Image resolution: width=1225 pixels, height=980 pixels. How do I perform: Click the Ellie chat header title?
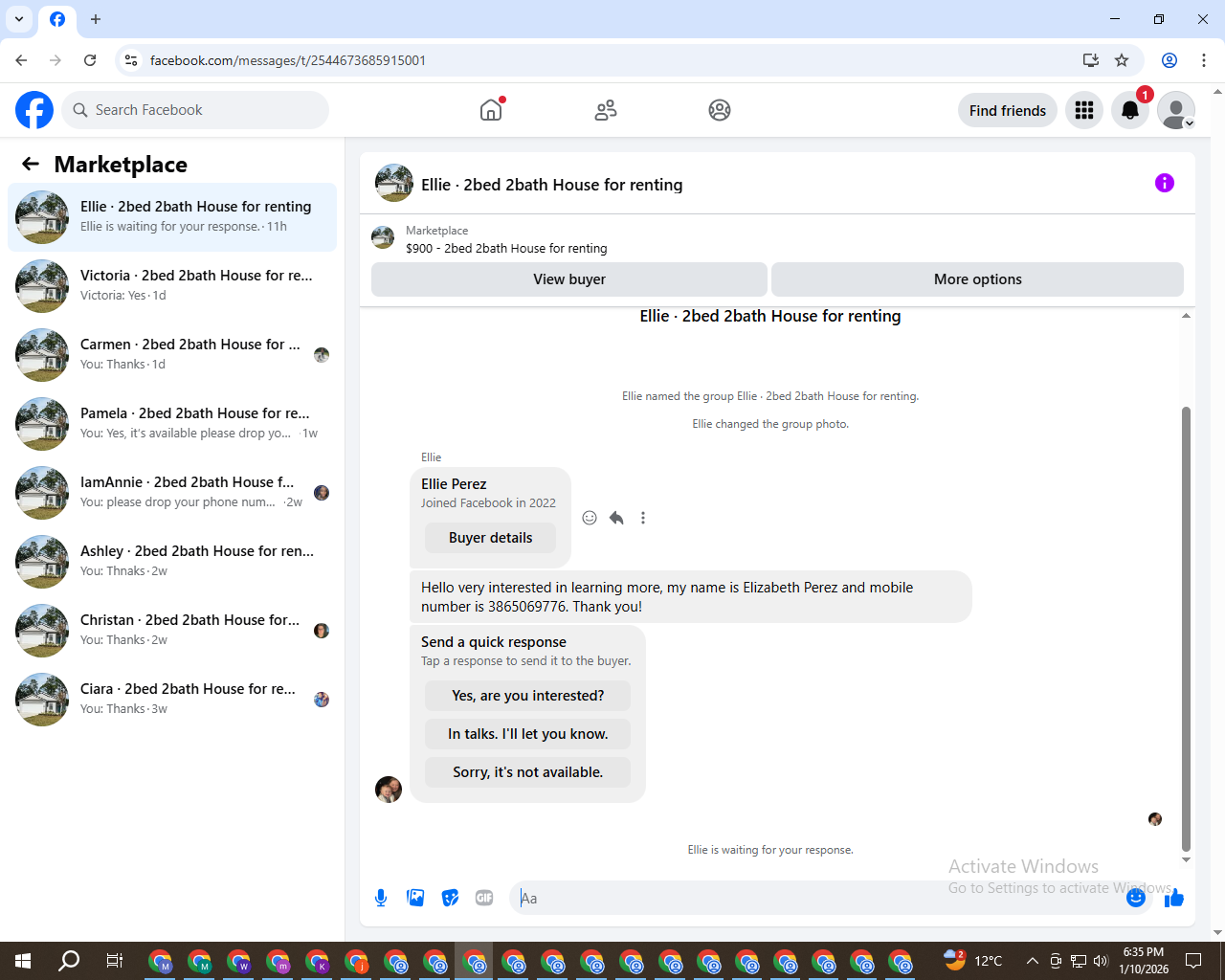[552, 185]
